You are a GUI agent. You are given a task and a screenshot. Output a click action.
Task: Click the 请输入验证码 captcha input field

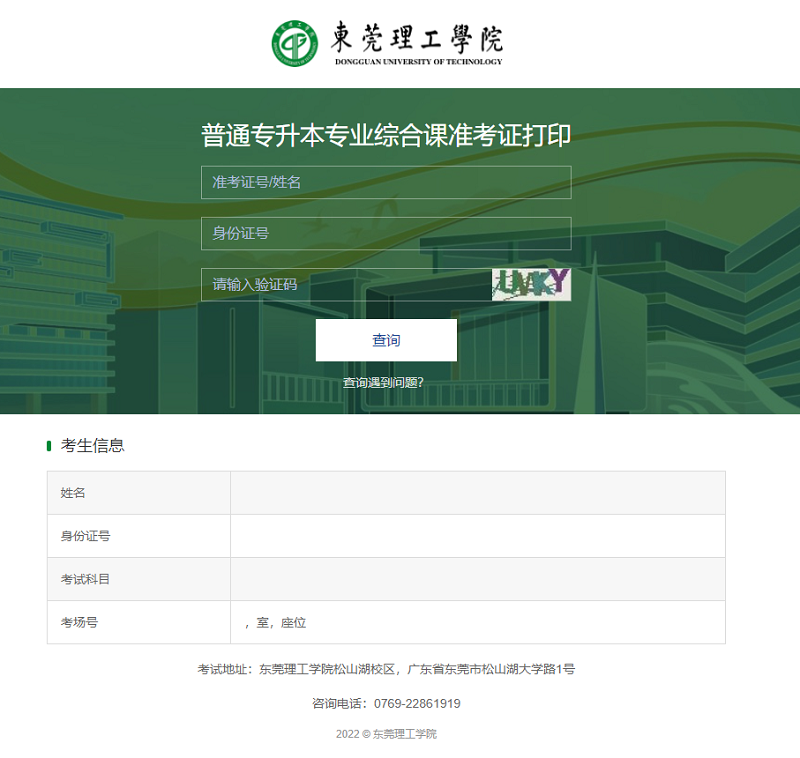[345, 284]
